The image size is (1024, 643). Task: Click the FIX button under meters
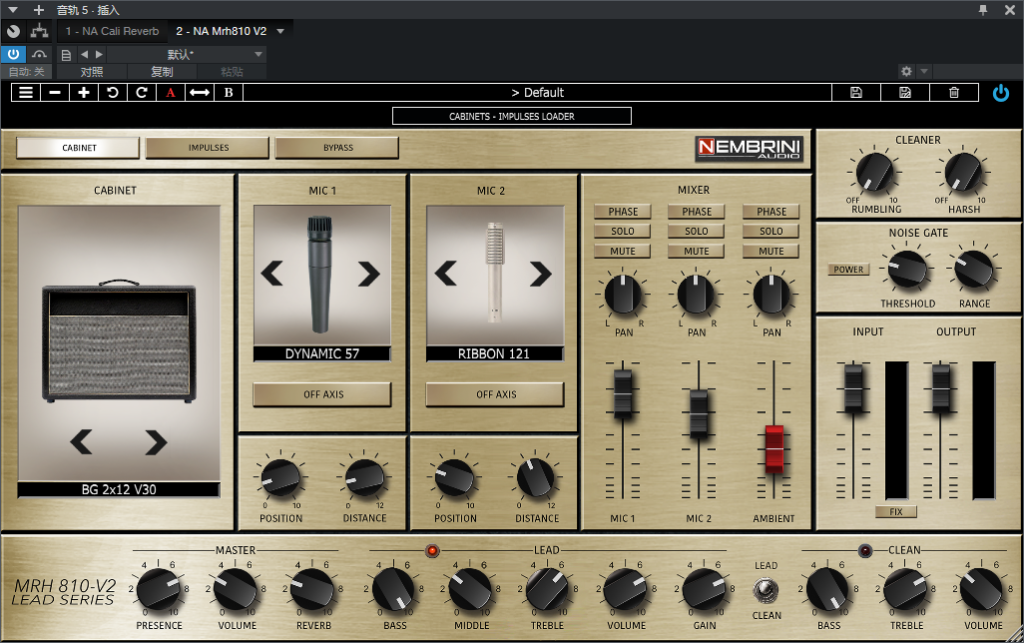click(x=895, y=512)
